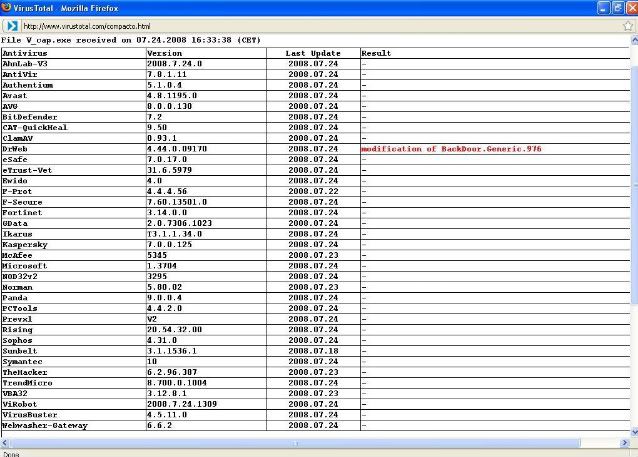Click the 'File V_cap.exe received' heading line
The width and height of the screenshot is (638, 457).
tap(131, 40)
